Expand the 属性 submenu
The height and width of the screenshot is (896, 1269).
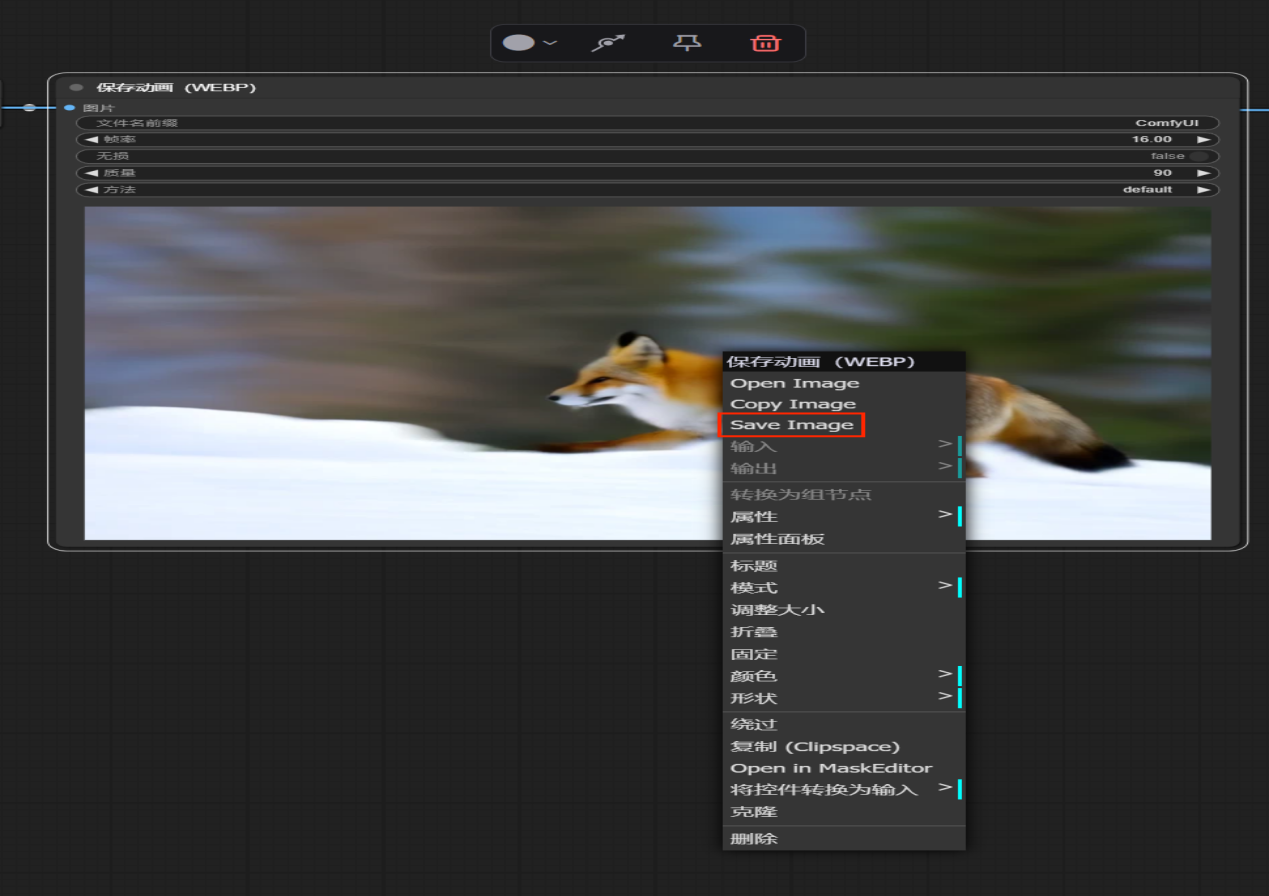(x=843, y=516)
